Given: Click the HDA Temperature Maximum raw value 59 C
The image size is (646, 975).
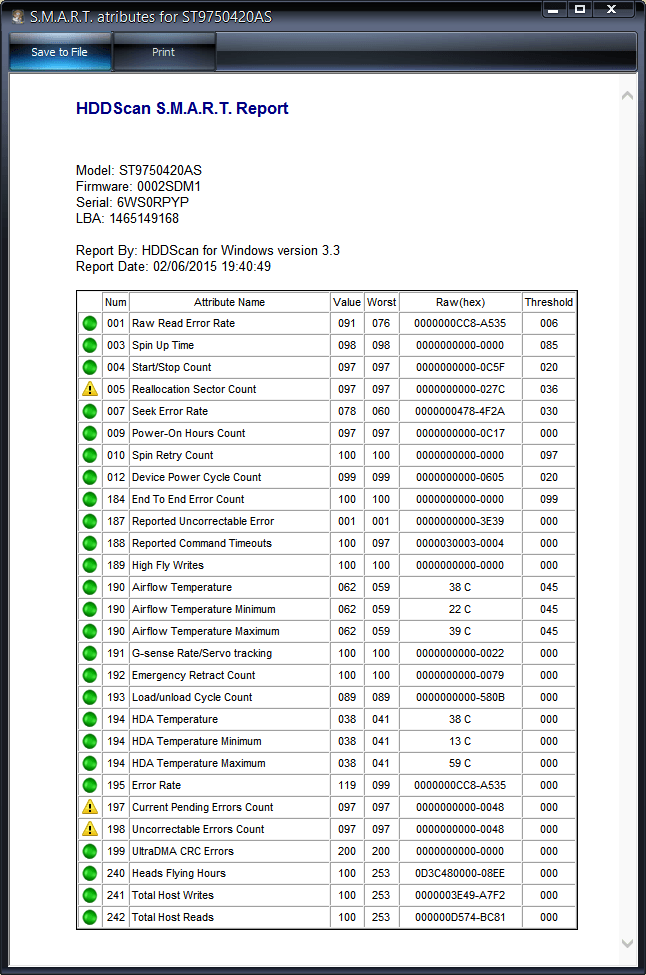Looking at the screenshot, I should coord(460,763).
